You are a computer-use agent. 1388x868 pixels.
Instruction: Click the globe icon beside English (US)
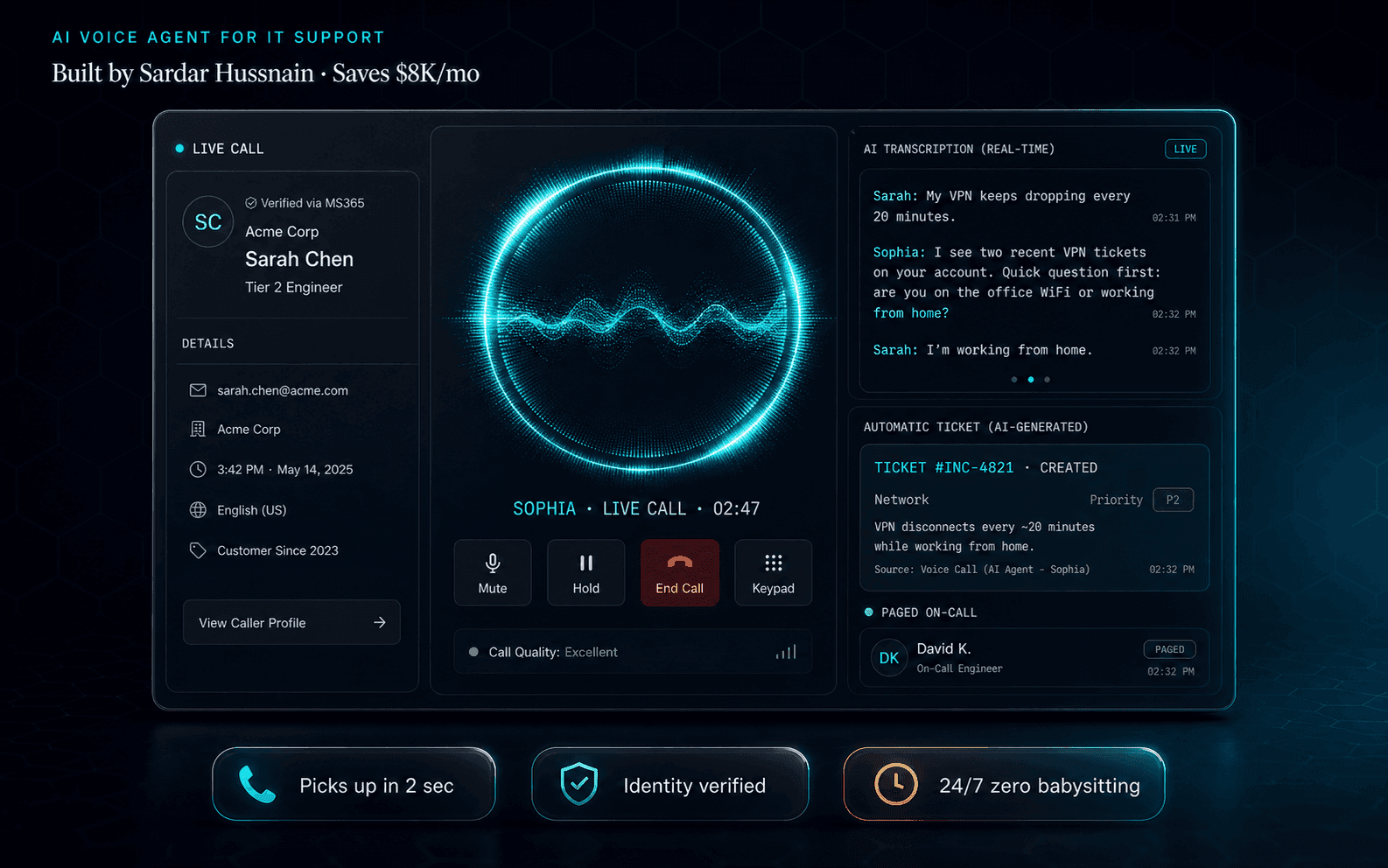click(x=198, y=509)
